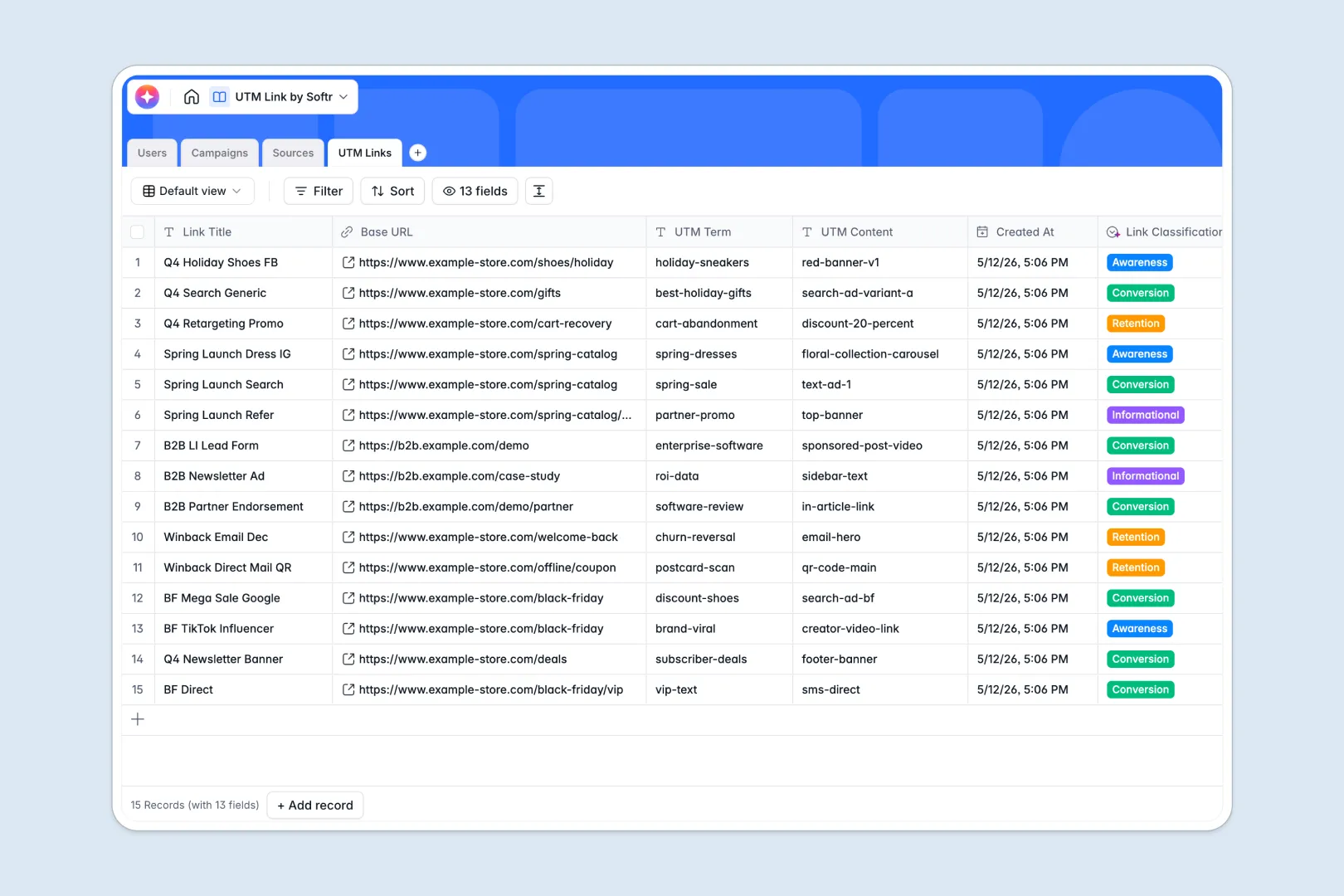Click the 'subscriber-deals' term cell

coord(719,659)
